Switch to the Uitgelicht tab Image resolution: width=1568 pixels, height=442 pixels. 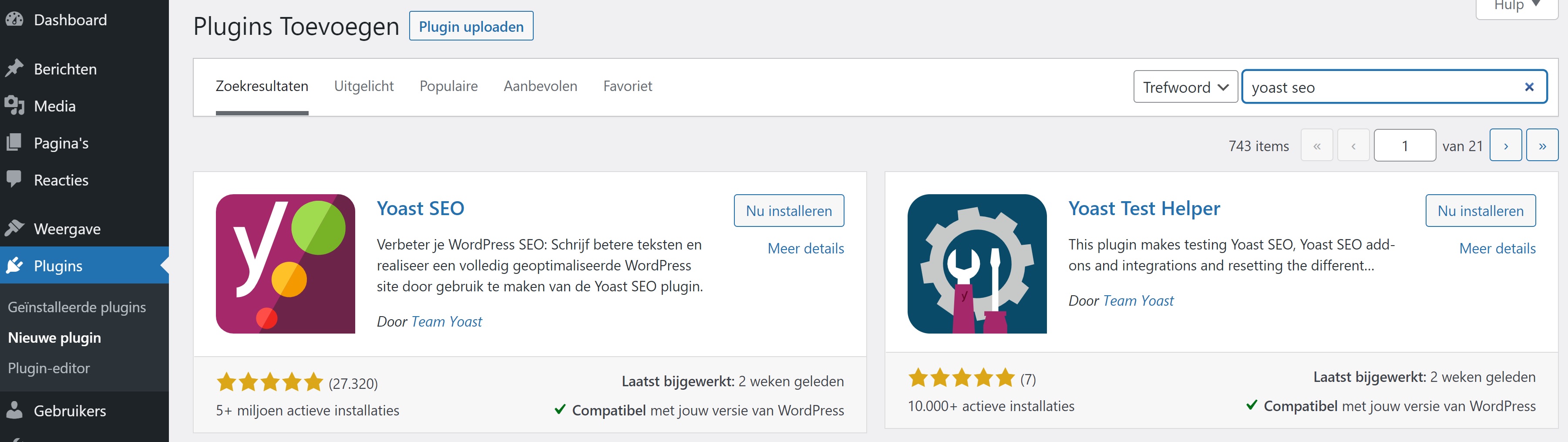tap(364, 86)
